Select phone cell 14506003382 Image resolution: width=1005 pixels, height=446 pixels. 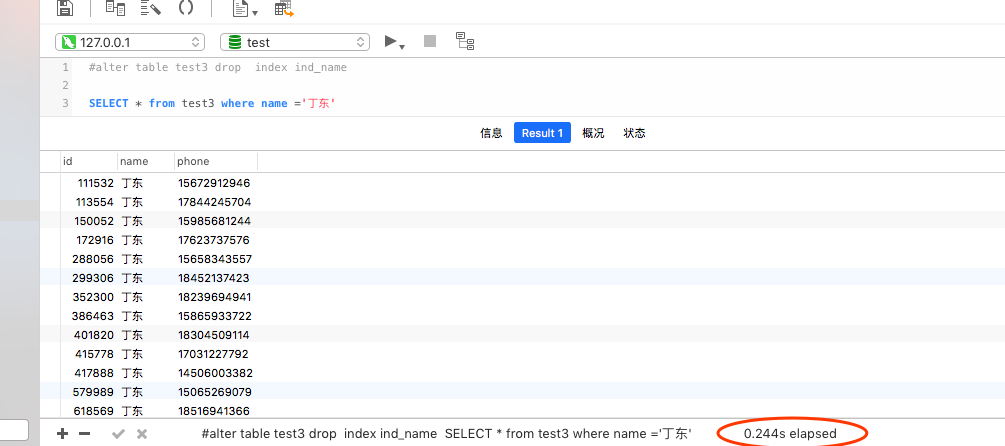pos(215,373)
